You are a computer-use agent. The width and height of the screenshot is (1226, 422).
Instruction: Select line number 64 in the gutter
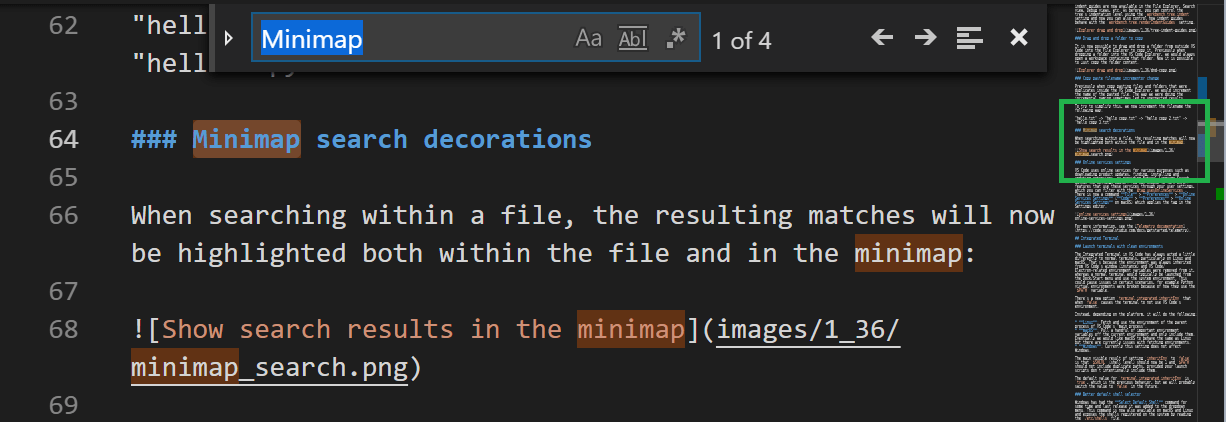63,139
